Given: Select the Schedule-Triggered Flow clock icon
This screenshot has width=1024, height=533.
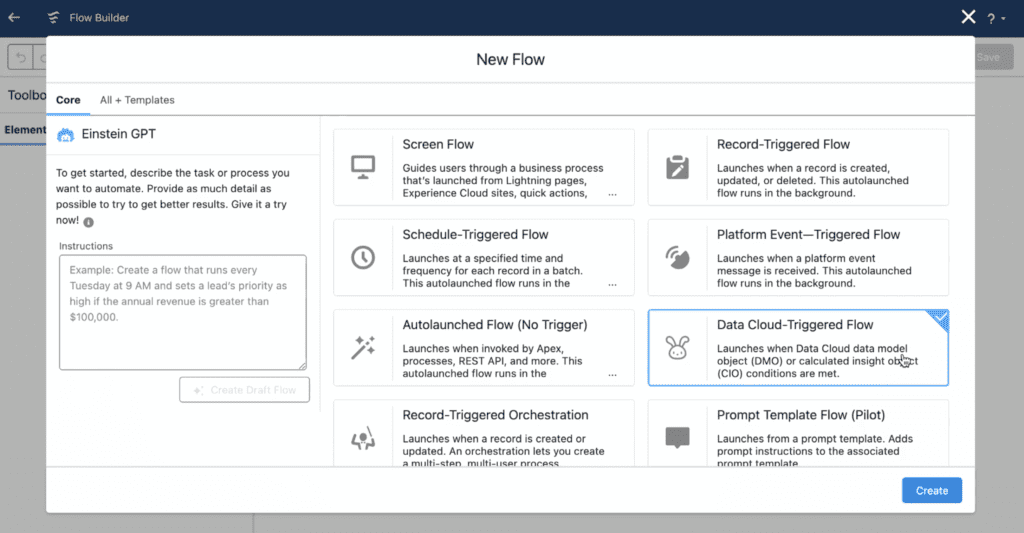Looking at the screenshot, I should tap(363, 257).
